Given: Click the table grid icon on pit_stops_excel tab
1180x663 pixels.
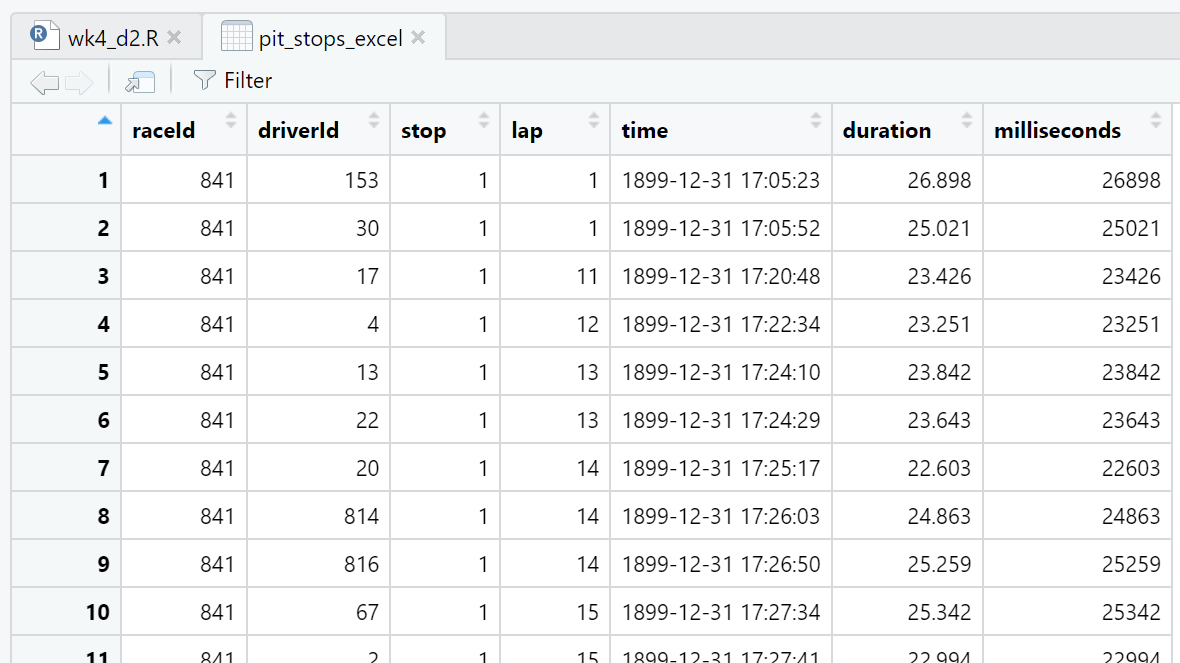Looking at the screenshot, I should pyautogui.click(x=236, y=37).
